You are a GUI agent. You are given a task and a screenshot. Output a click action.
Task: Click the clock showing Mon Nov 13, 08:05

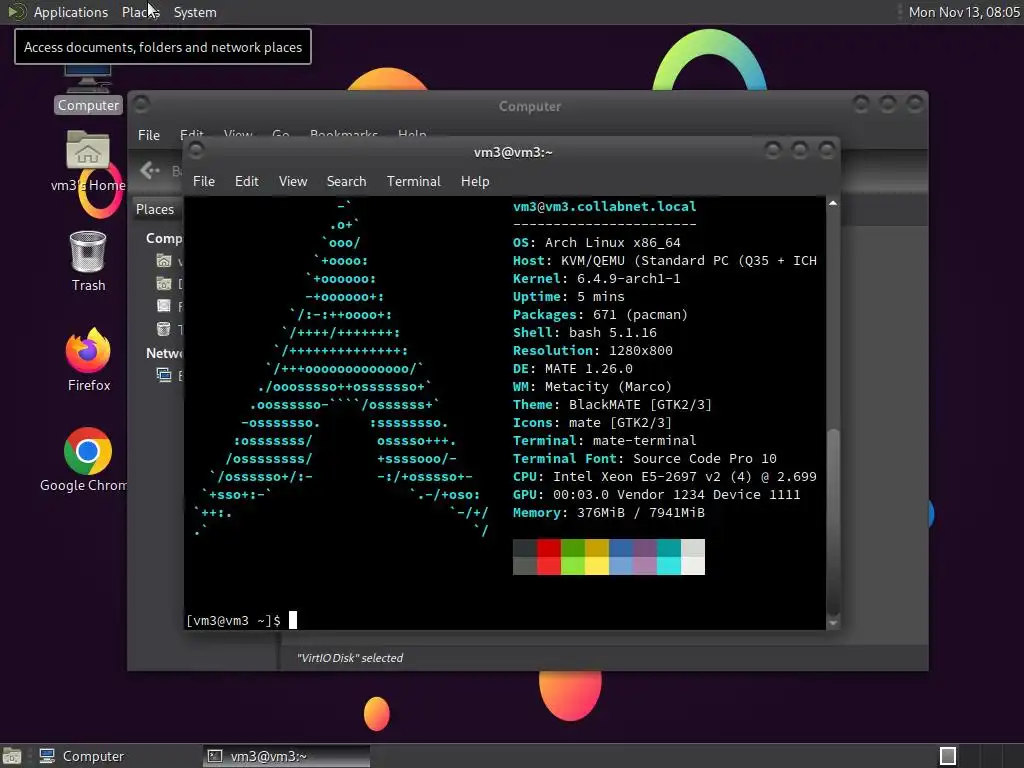point(964,12)
